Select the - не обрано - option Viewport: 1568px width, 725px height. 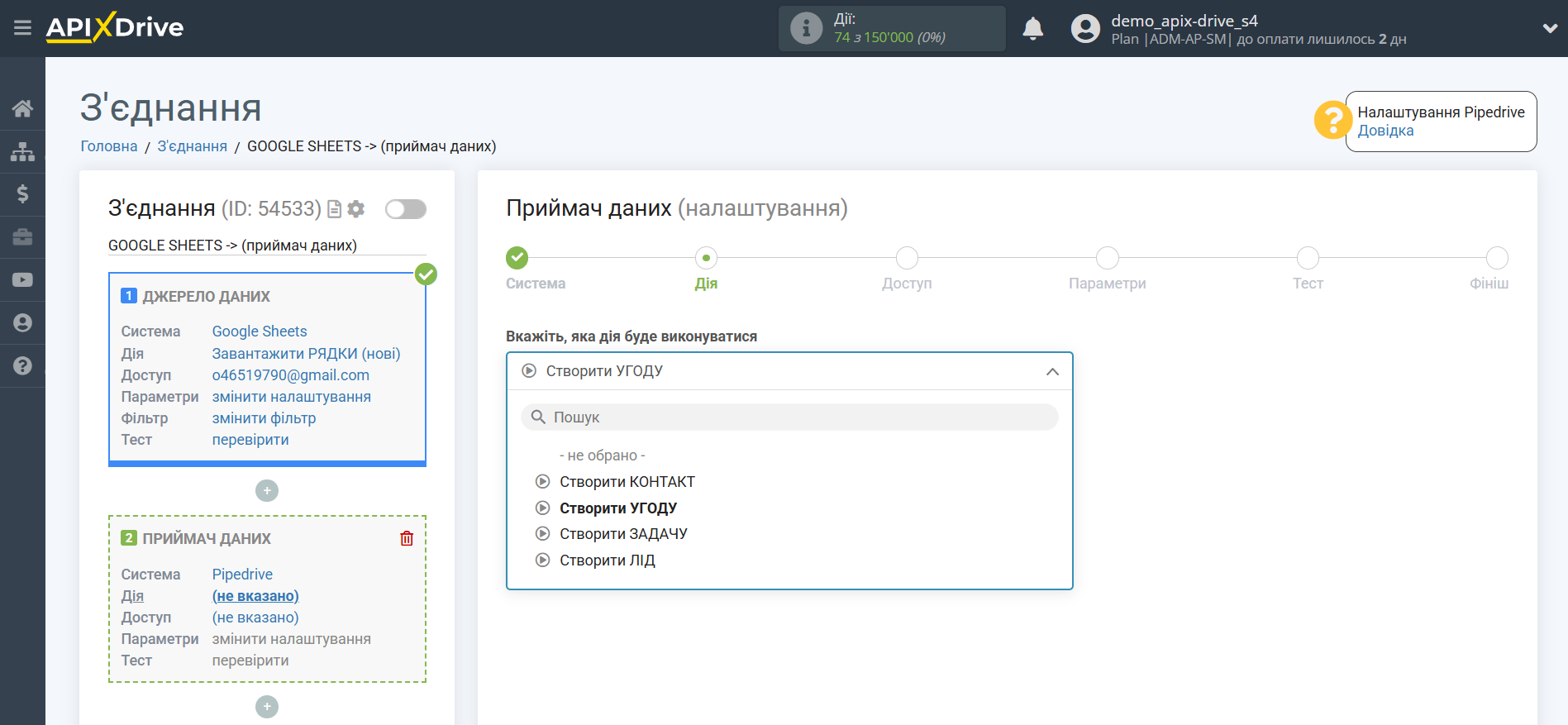pyautogui.click(x=602, y=456)
